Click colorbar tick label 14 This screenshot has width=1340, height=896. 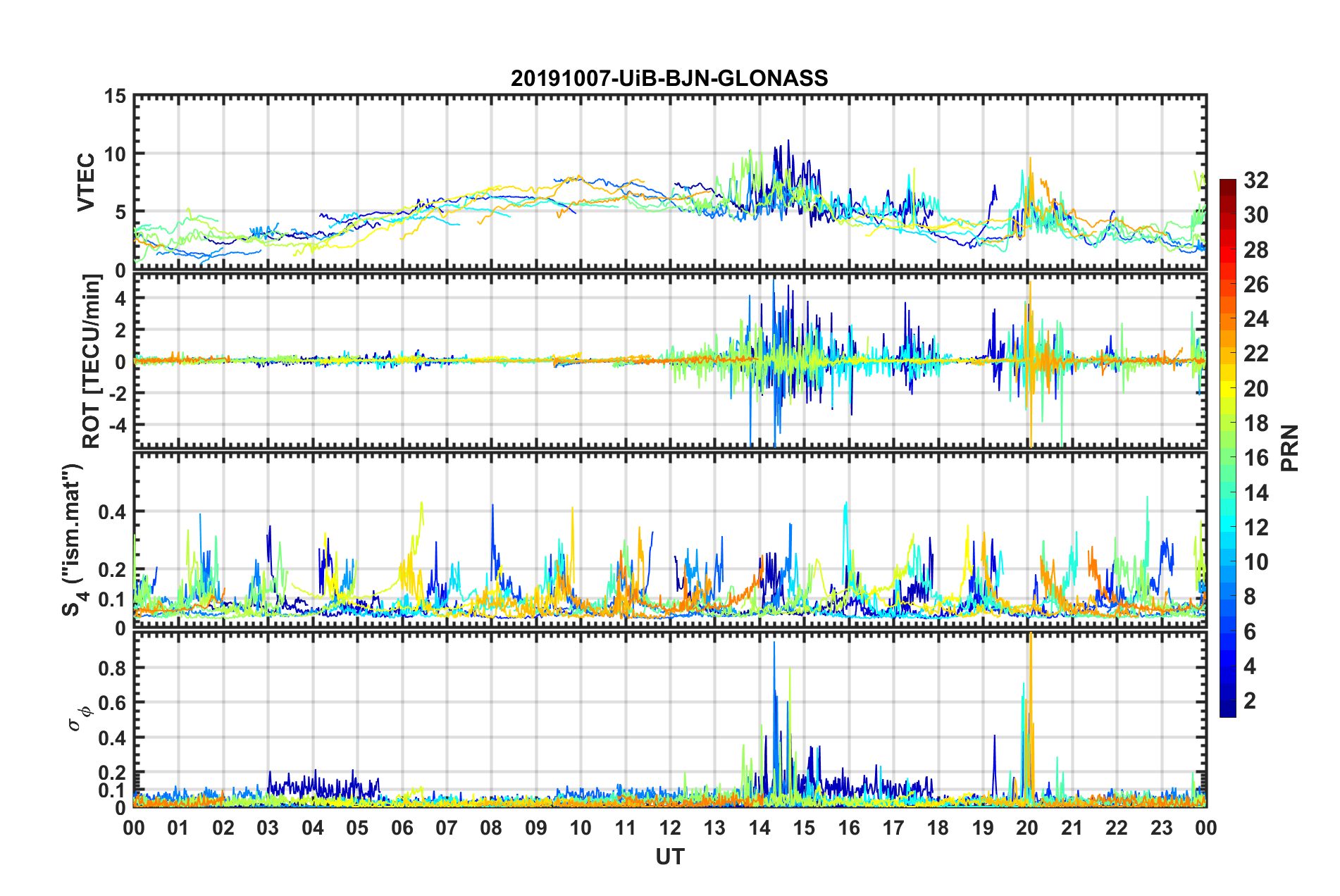click(x=1255, y=493)
